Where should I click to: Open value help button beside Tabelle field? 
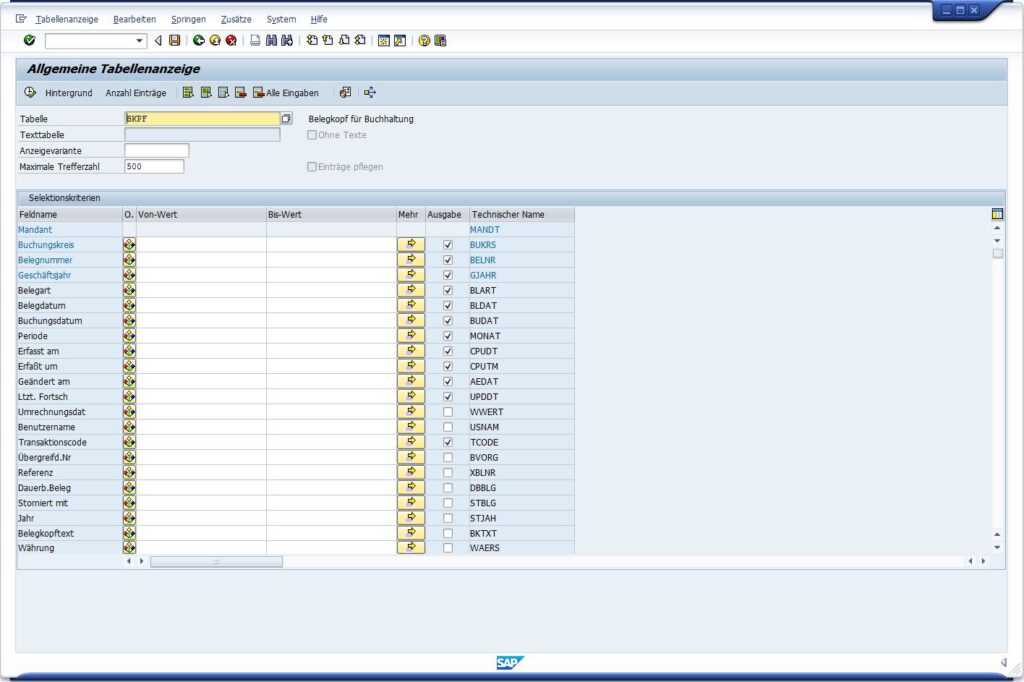[x=286, y=118]
